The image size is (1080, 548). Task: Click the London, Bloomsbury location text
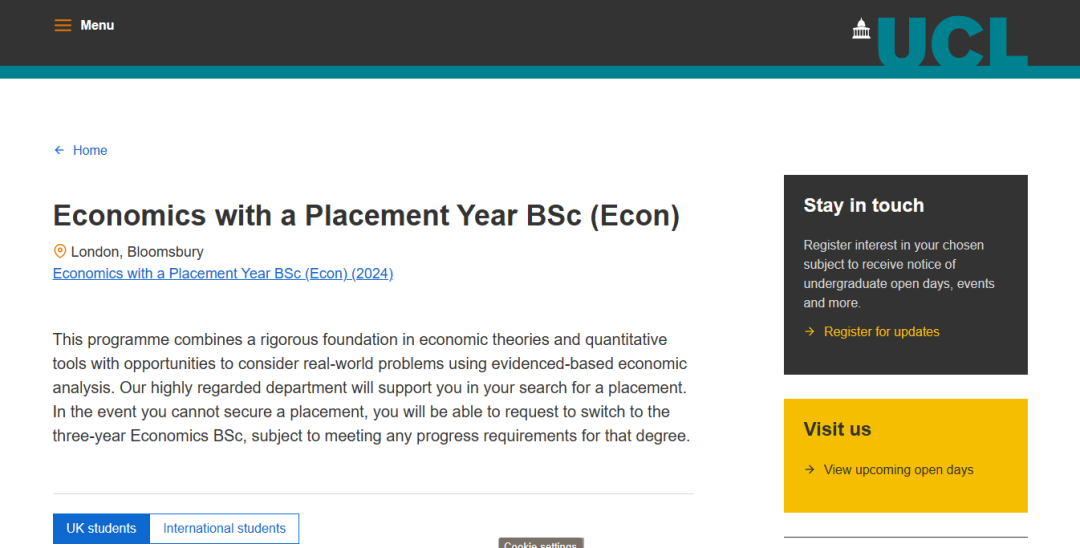(137, 252)
